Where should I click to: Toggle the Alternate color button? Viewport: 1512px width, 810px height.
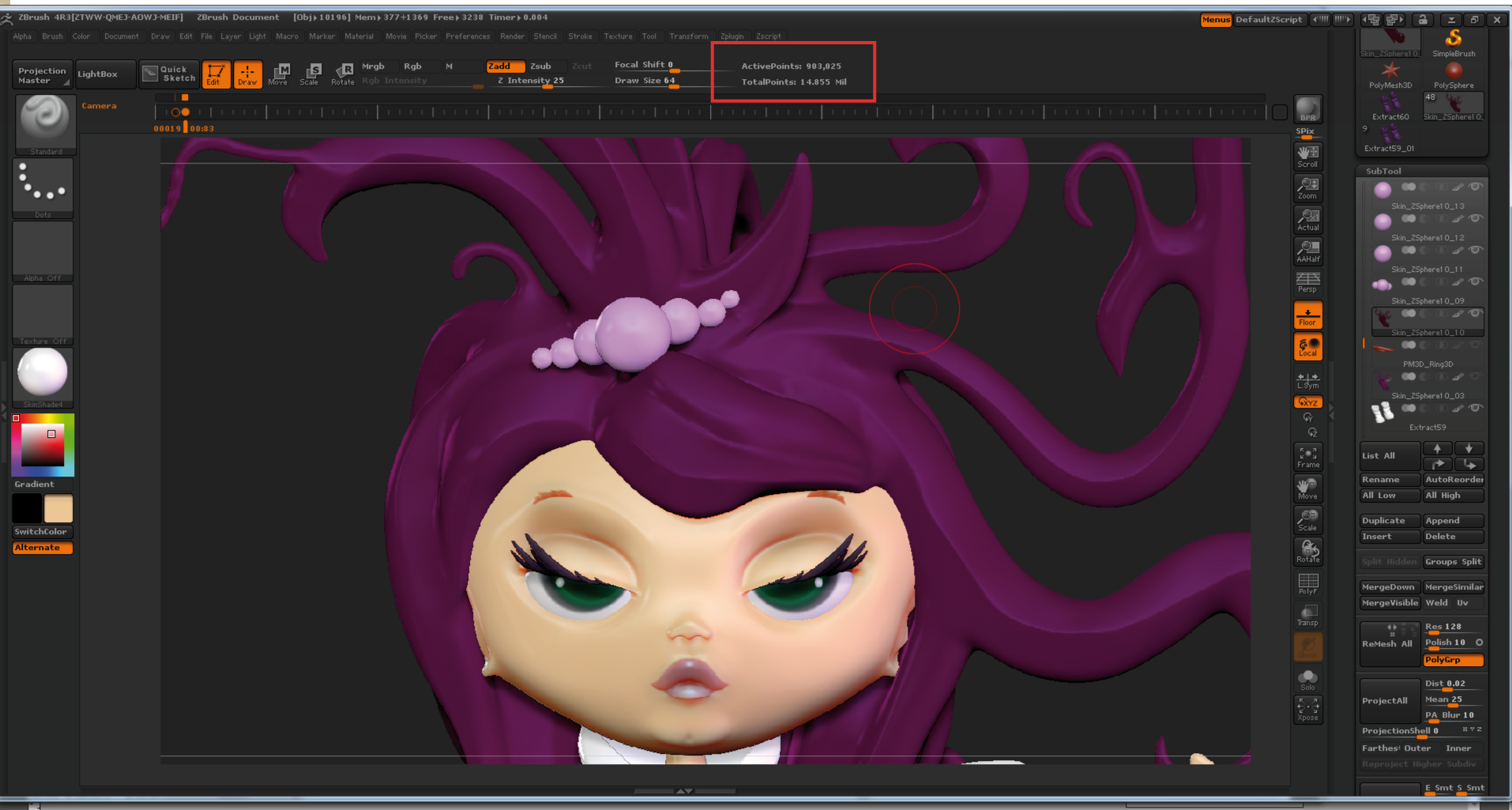click(43, 548)
